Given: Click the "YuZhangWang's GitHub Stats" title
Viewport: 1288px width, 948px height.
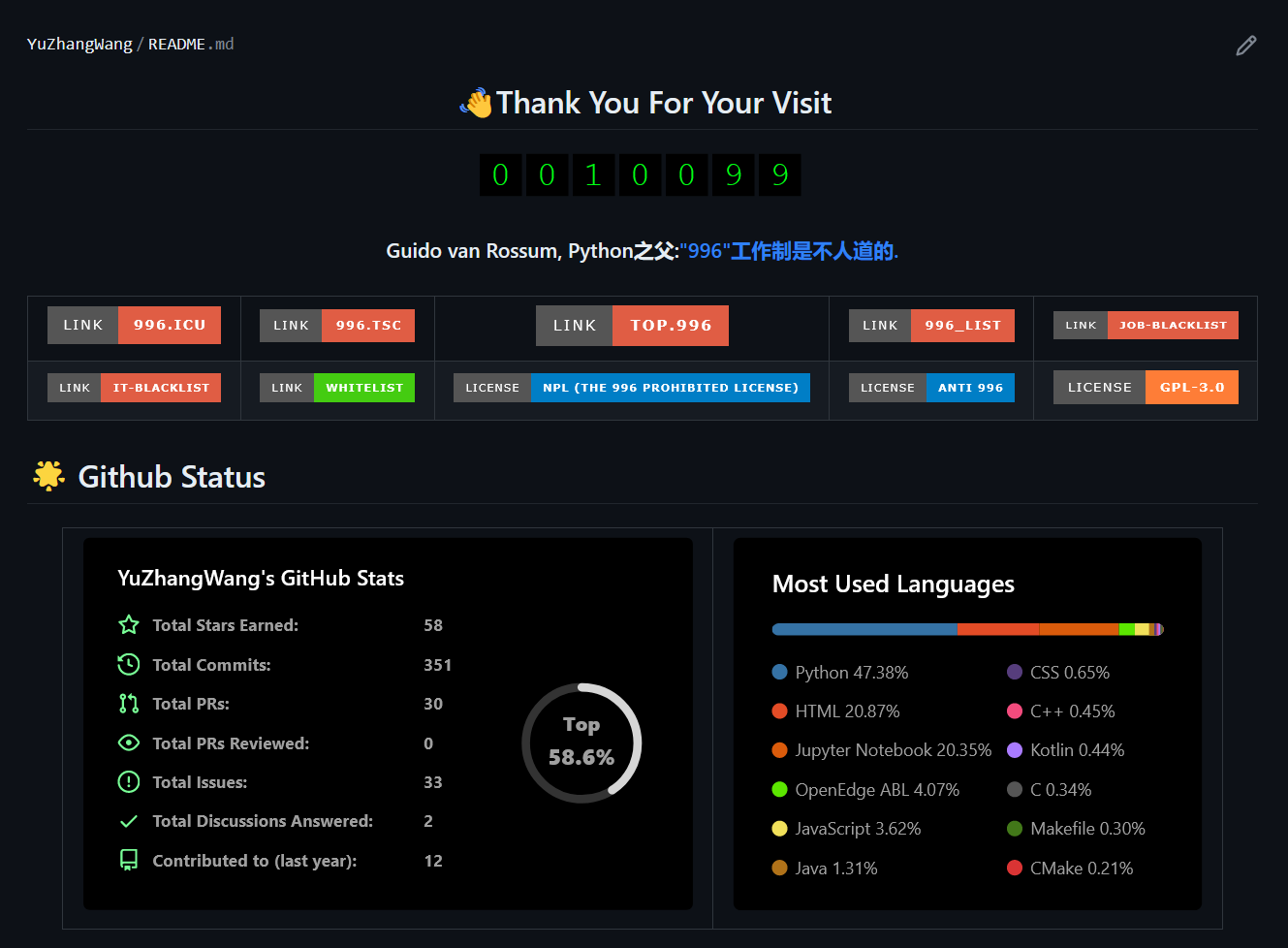Looking at the screenshot, I should [261, 579].
